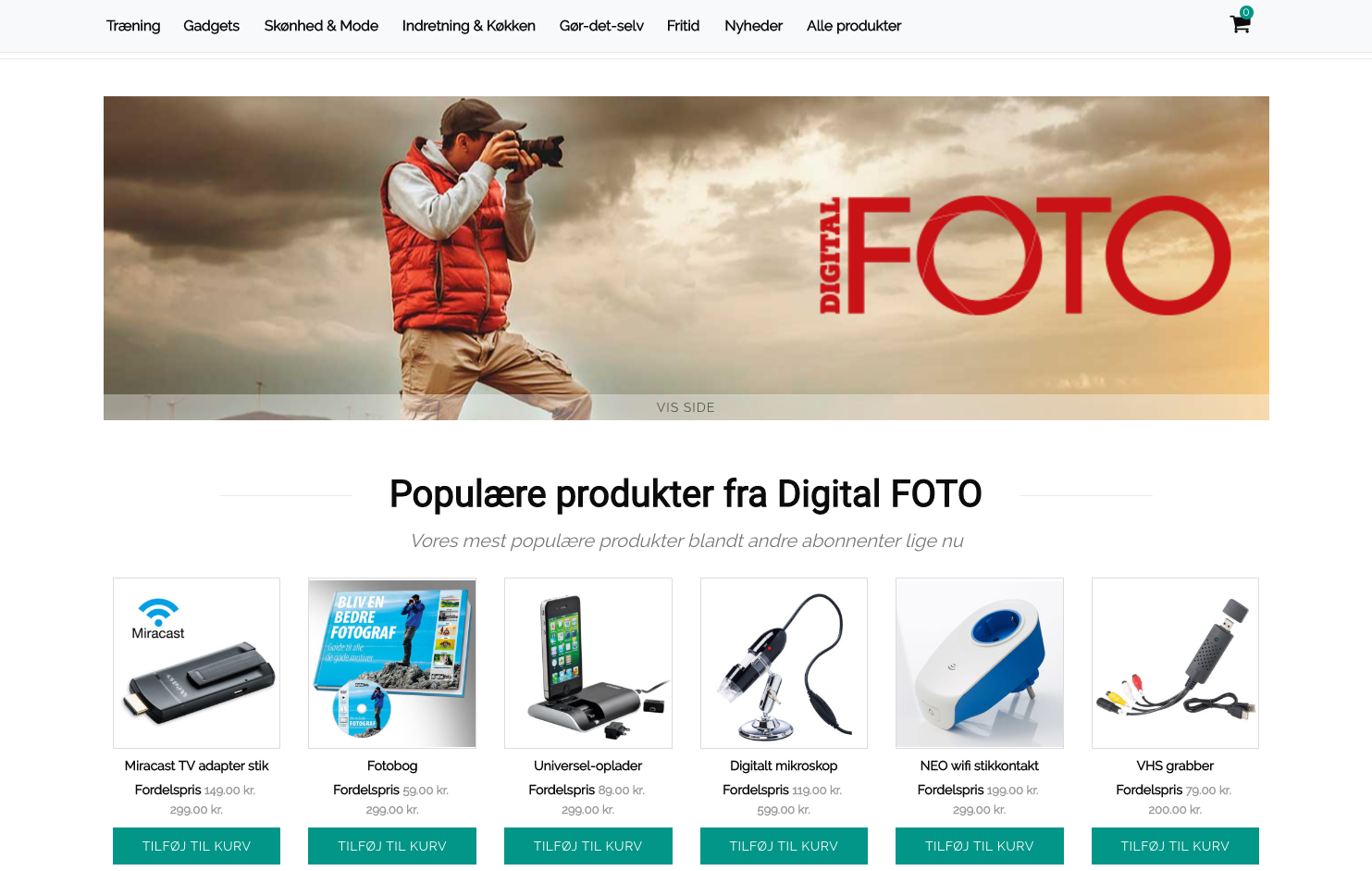View the VHS grabber product thumbnail
This screenshot has height=871, width=1372.
[1175, 663]
